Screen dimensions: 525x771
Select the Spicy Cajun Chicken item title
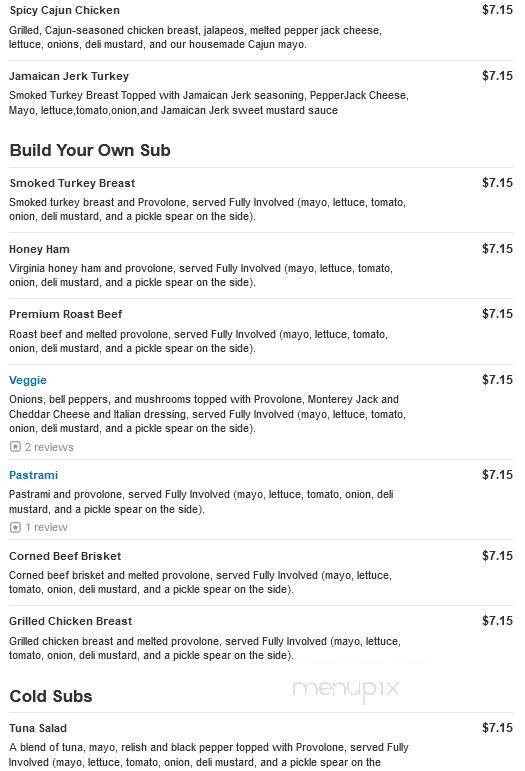(64, 10)
